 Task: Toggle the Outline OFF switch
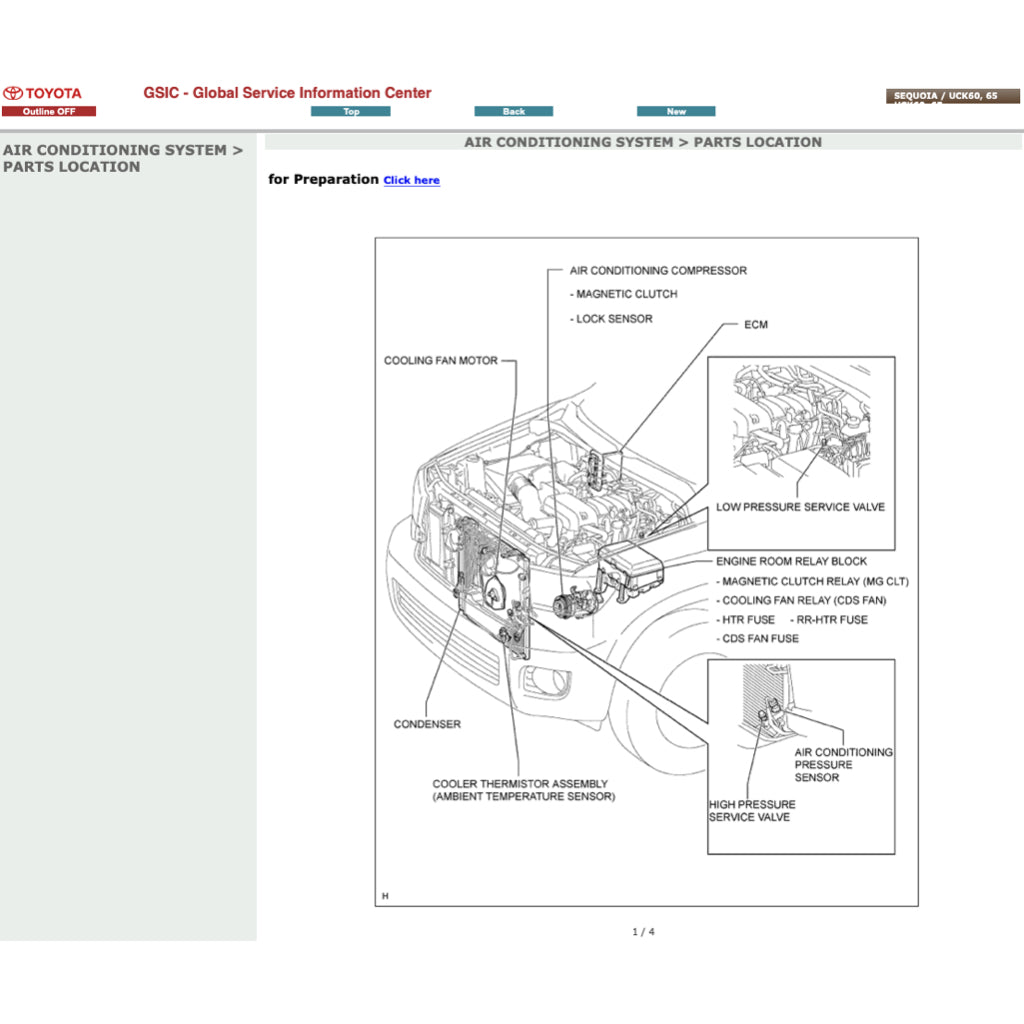50,110
